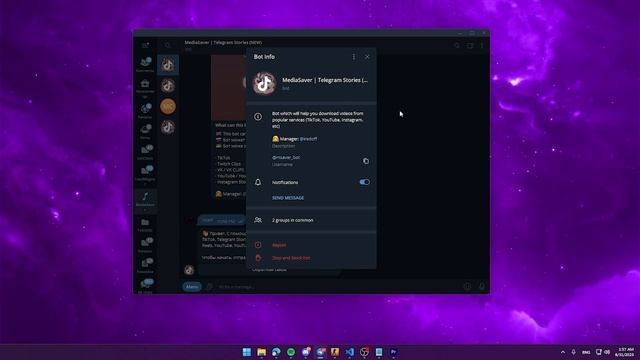This screenshot has width=640, height=360.
Task: Click the search icon above chat list
Action: point(168,45)
